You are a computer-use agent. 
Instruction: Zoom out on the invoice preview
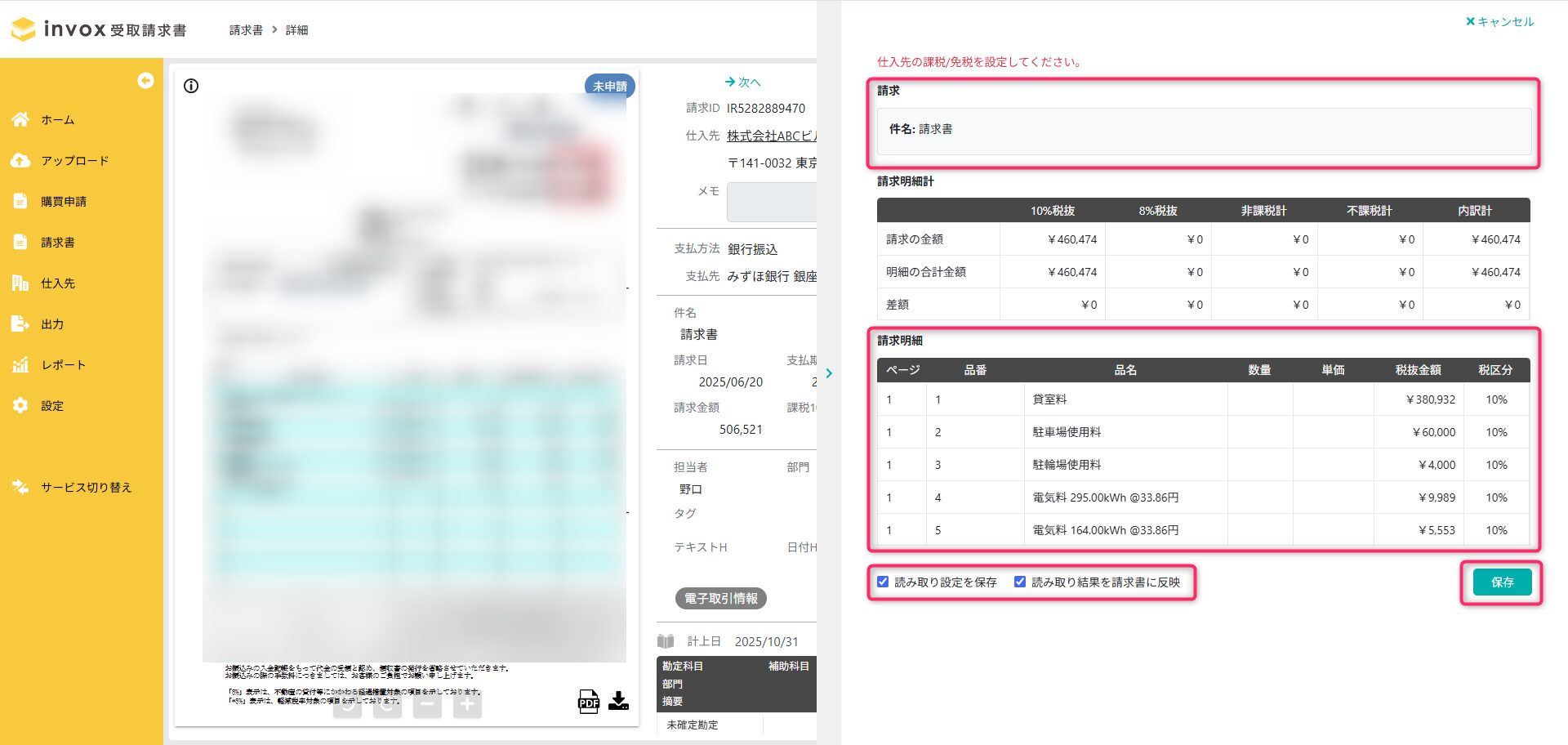pos(427,703)
